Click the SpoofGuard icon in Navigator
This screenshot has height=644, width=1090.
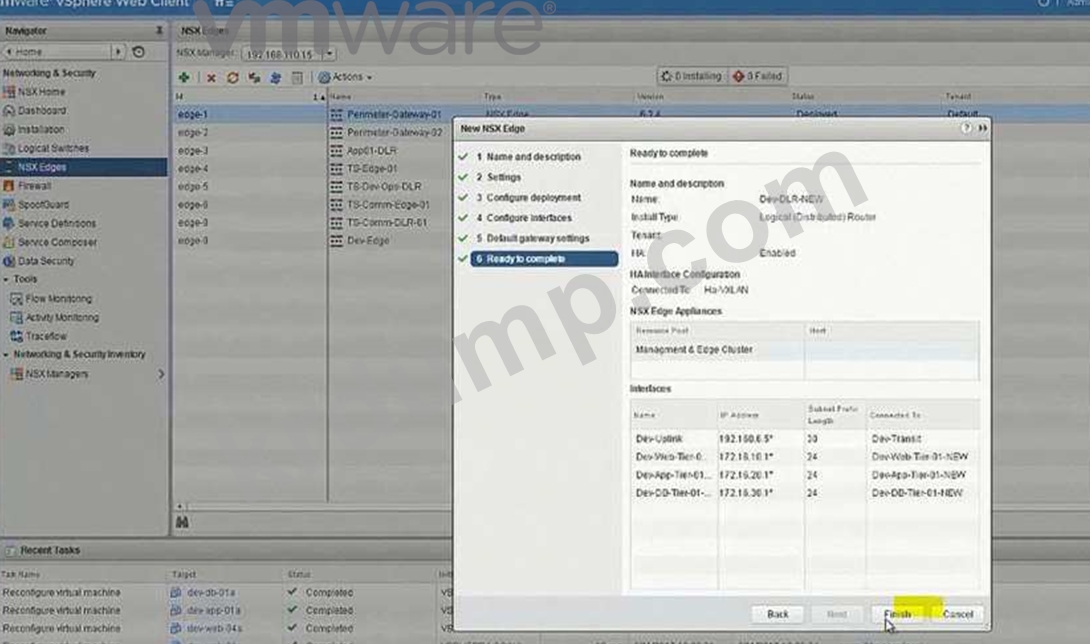(x=9, y=204)
